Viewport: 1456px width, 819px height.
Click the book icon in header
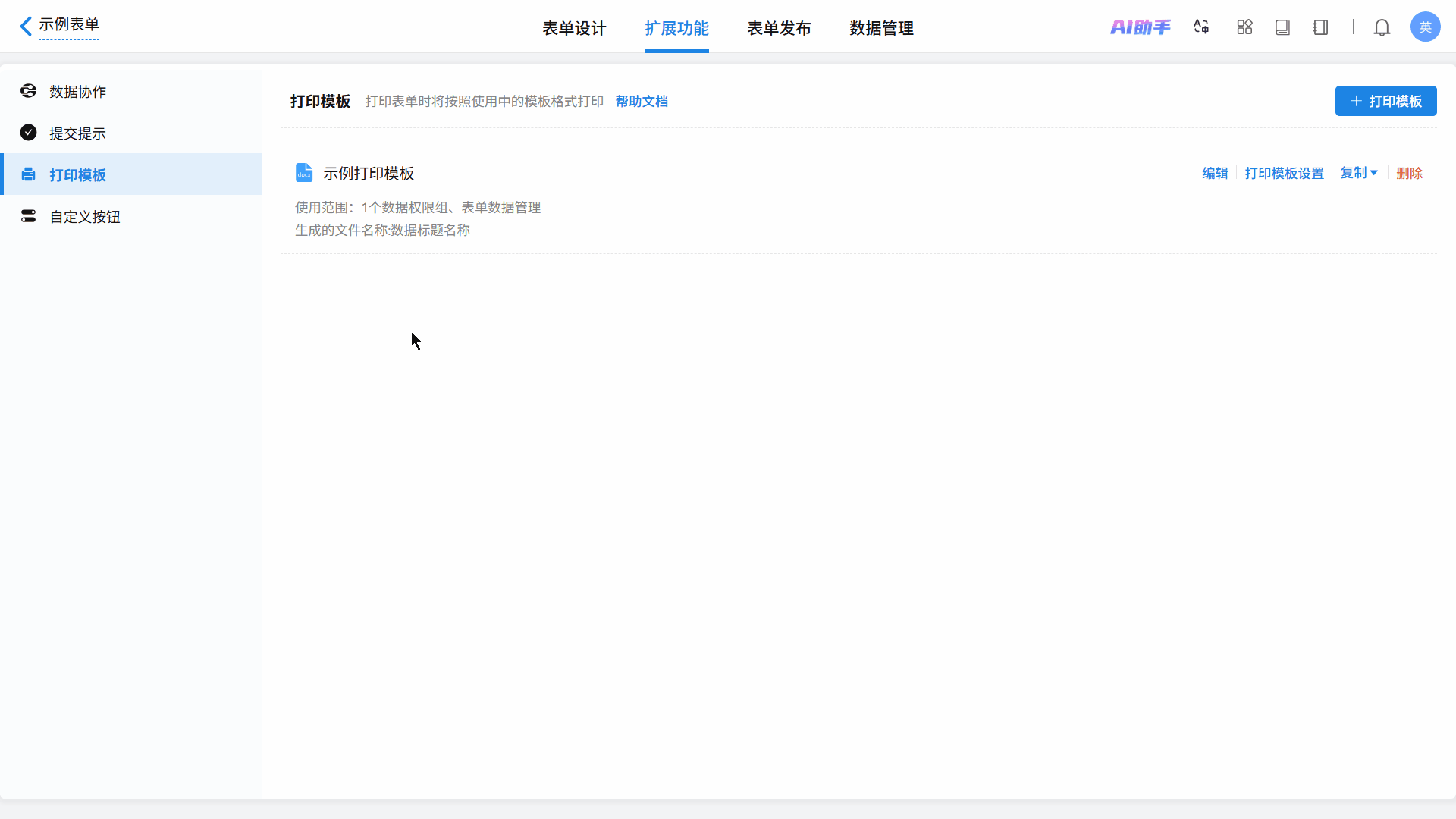pos(1282,27)
